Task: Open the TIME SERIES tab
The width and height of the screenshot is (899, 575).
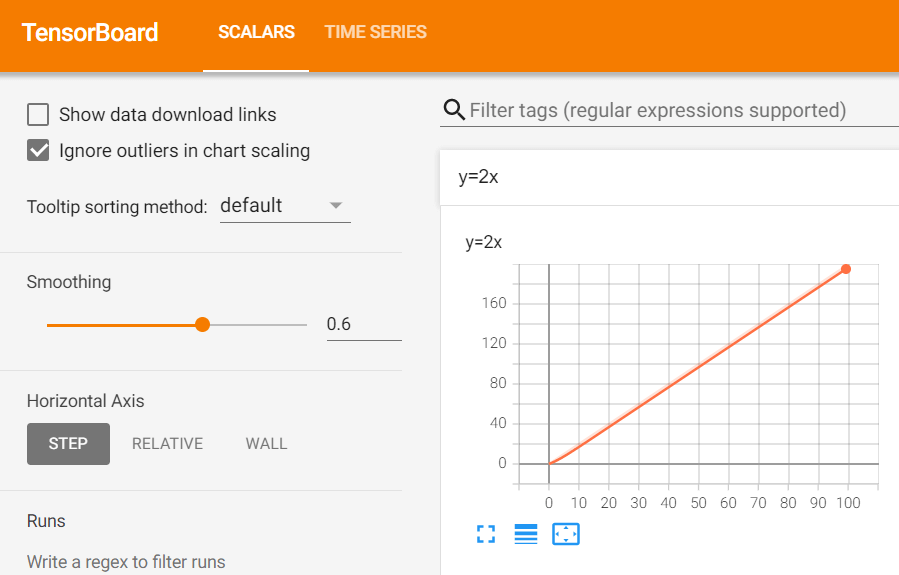Action: [x=376, y=32]
